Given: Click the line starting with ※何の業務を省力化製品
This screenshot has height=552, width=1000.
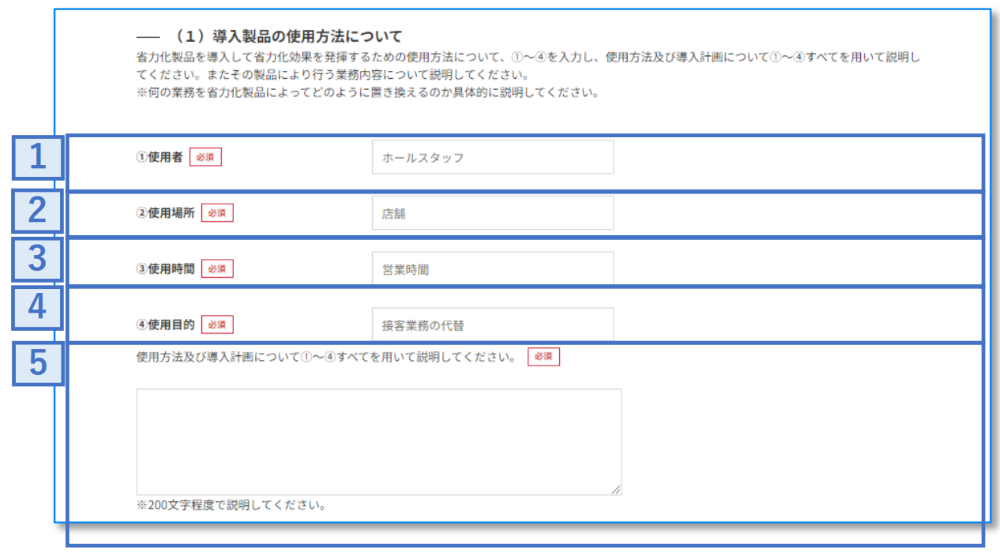Looking at the screenshot, I should [x=368, y=92].
